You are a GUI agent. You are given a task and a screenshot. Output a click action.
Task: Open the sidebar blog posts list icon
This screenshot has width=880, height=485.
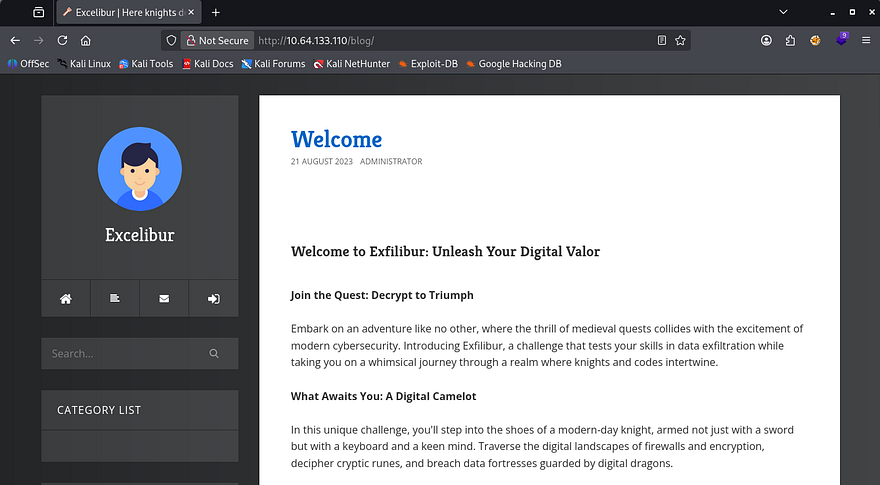(x=115, y=298)
